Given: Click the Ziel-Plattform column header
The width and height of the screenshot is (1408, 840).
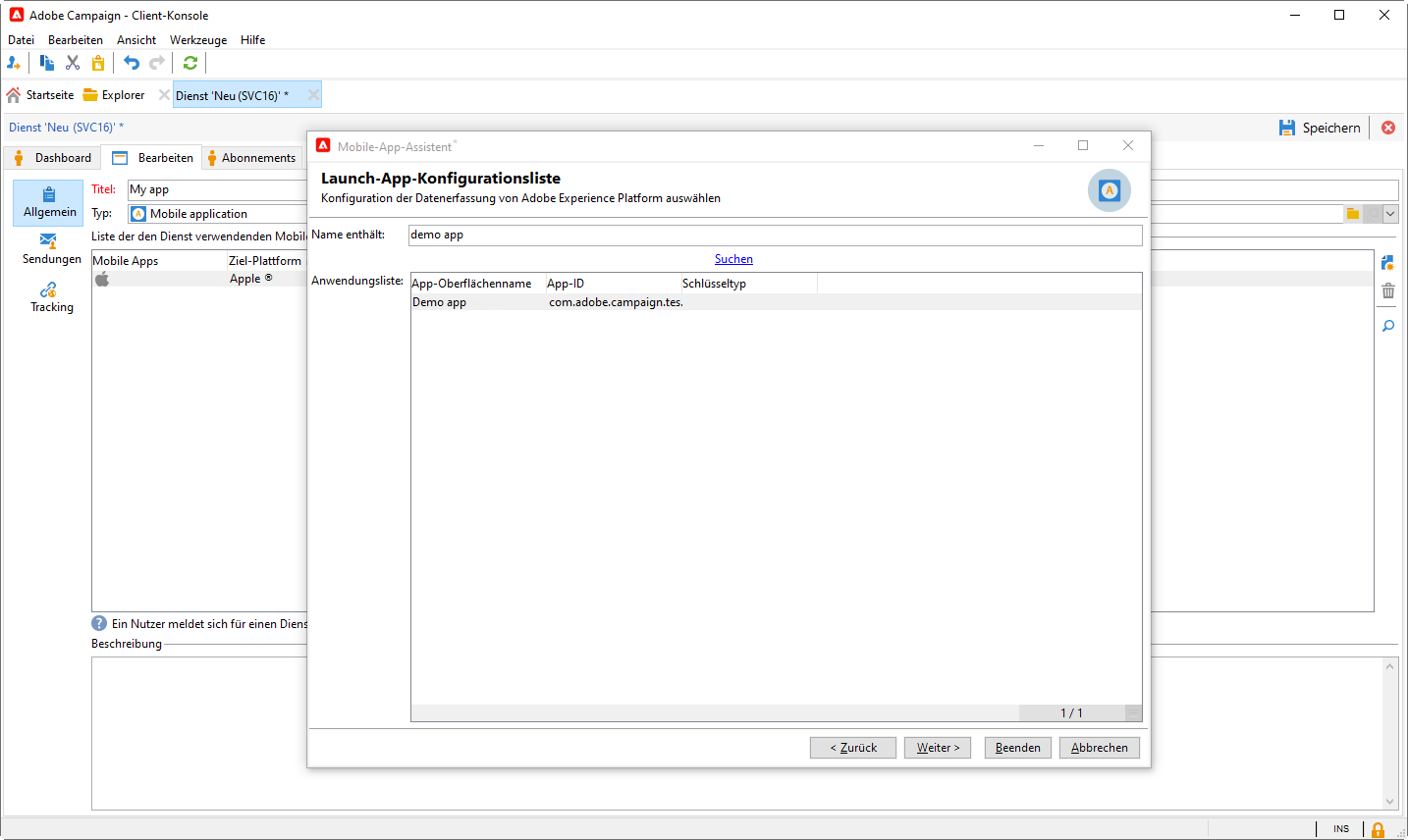Looking at the screenshot, I should [267, 261].
